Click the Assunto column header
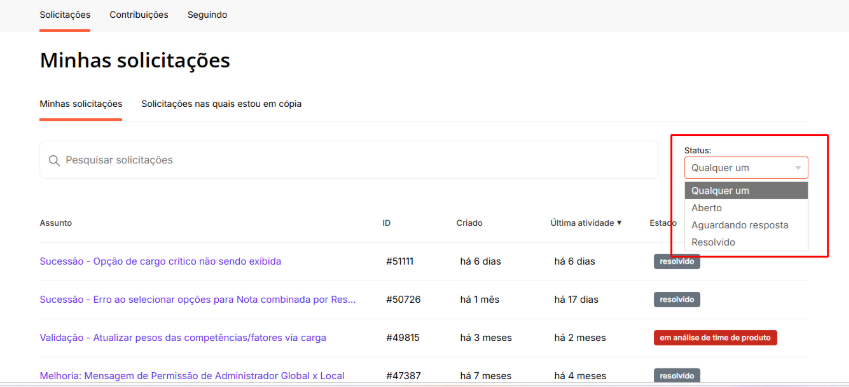 click(x=56, y=223)
